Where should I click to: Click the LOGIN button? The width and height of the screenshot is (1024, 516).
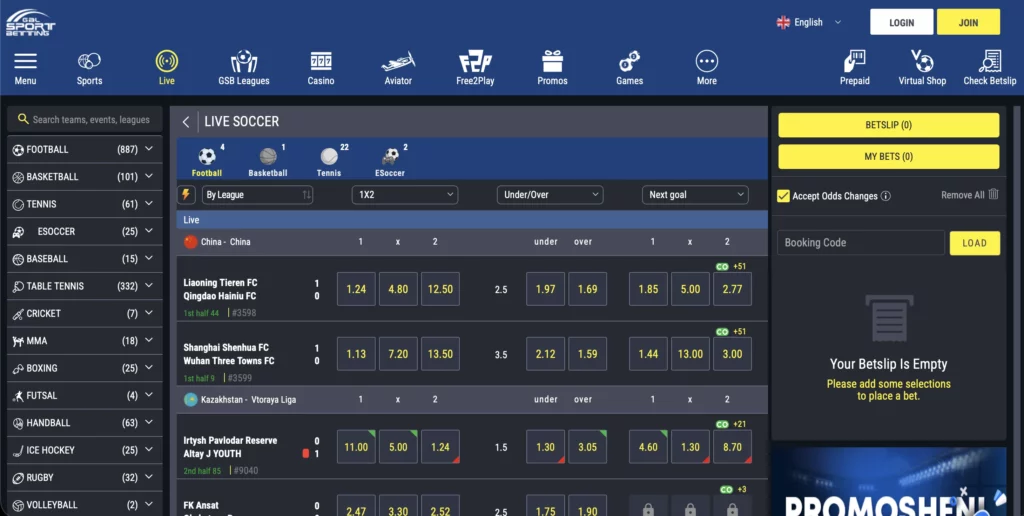[x=901, y=22]
